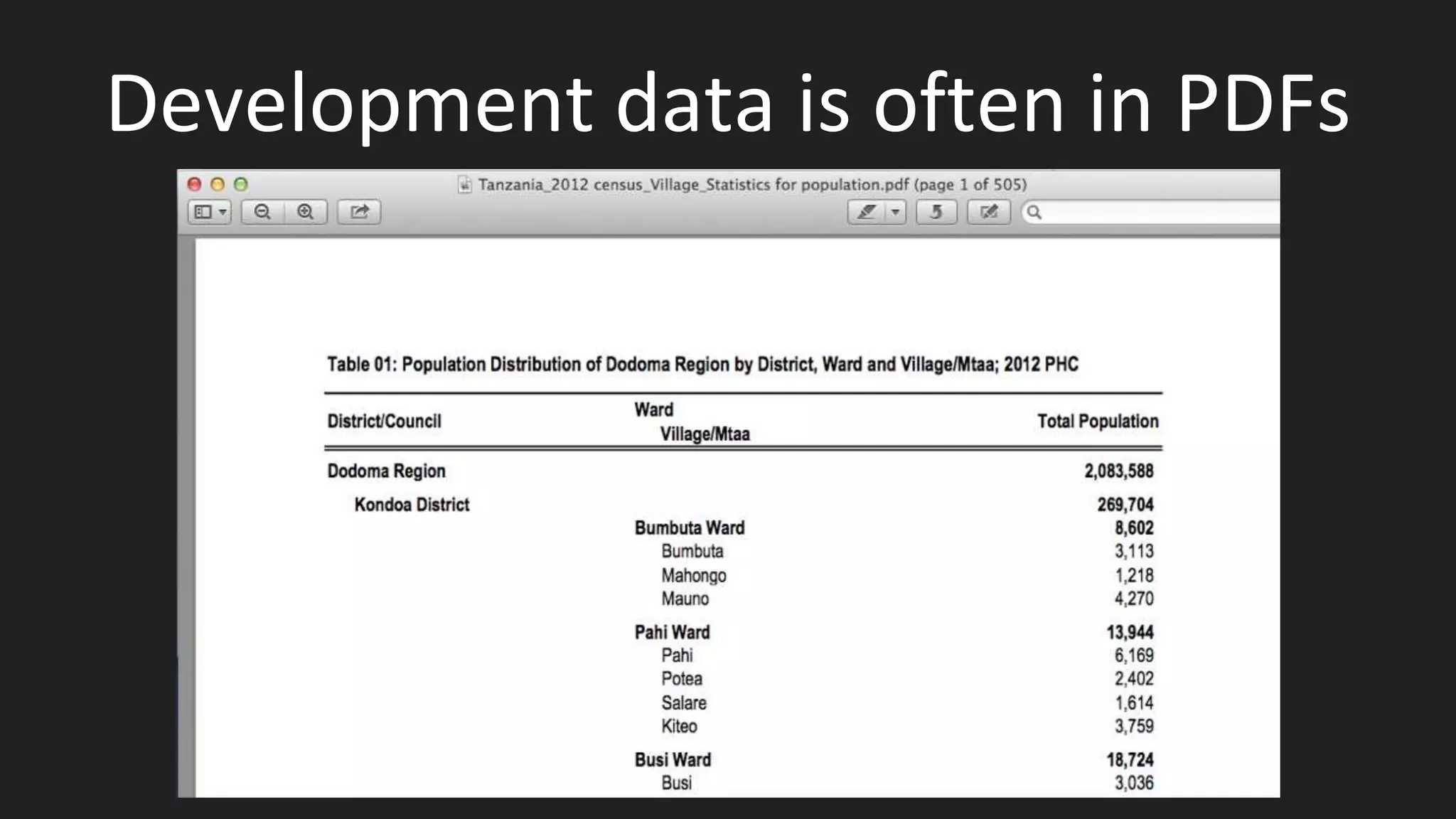Click the 'Ward' column header label
This screenshot has height=819, width=1456.
(654, 410)
